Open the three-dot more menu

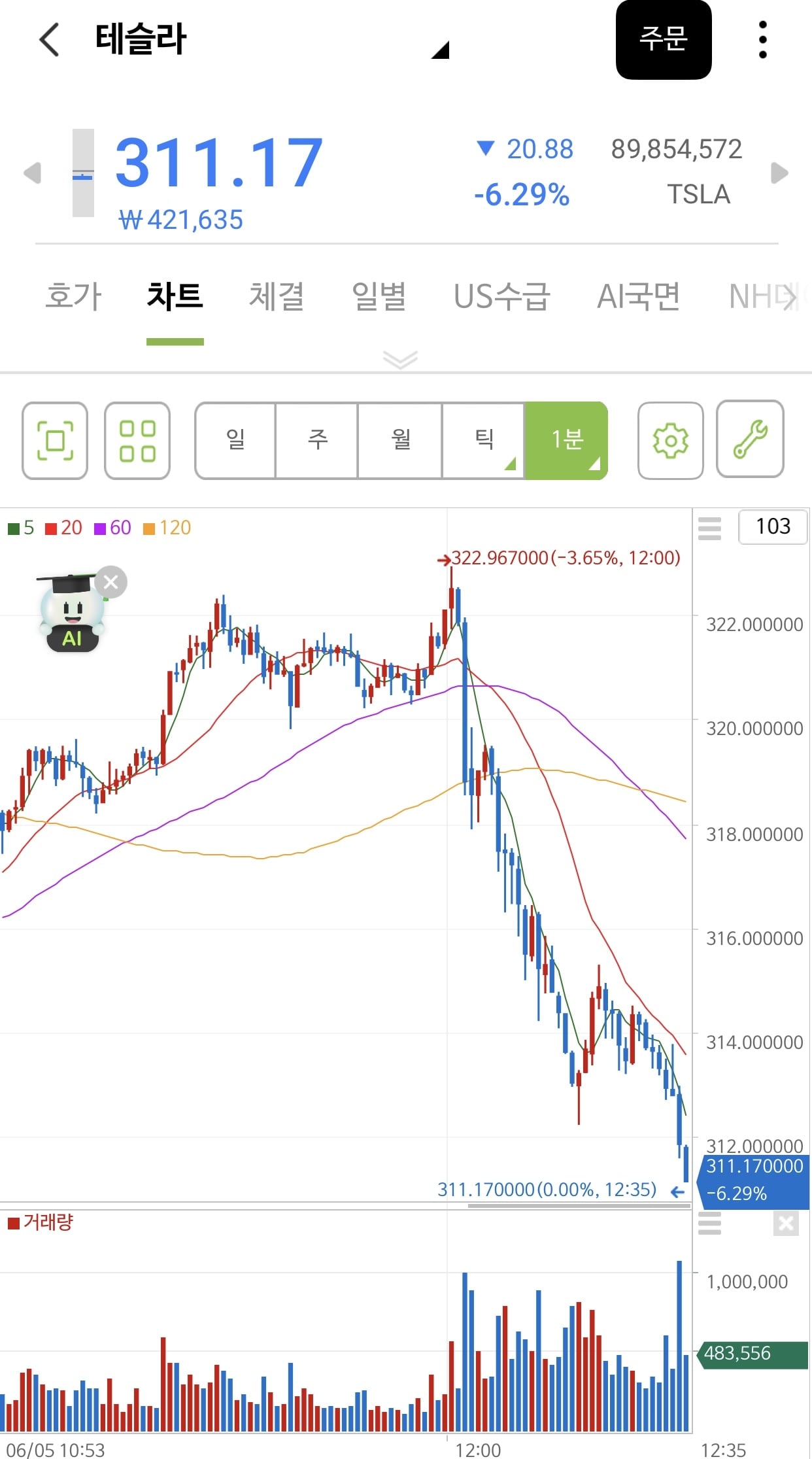click(x=762, y=39)
